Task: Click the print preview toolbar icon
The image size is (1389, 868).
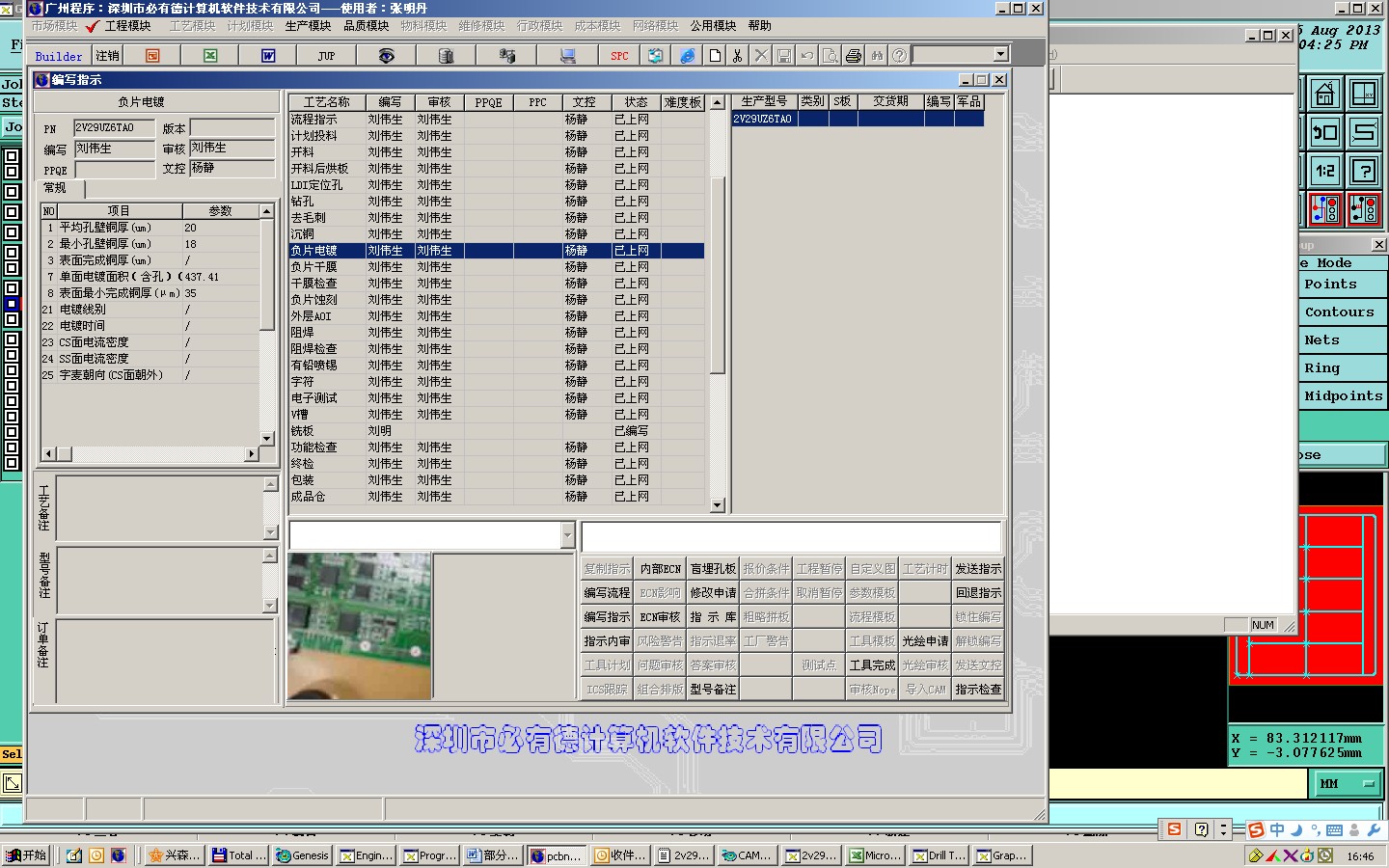Action: click(x=830, y=56)
